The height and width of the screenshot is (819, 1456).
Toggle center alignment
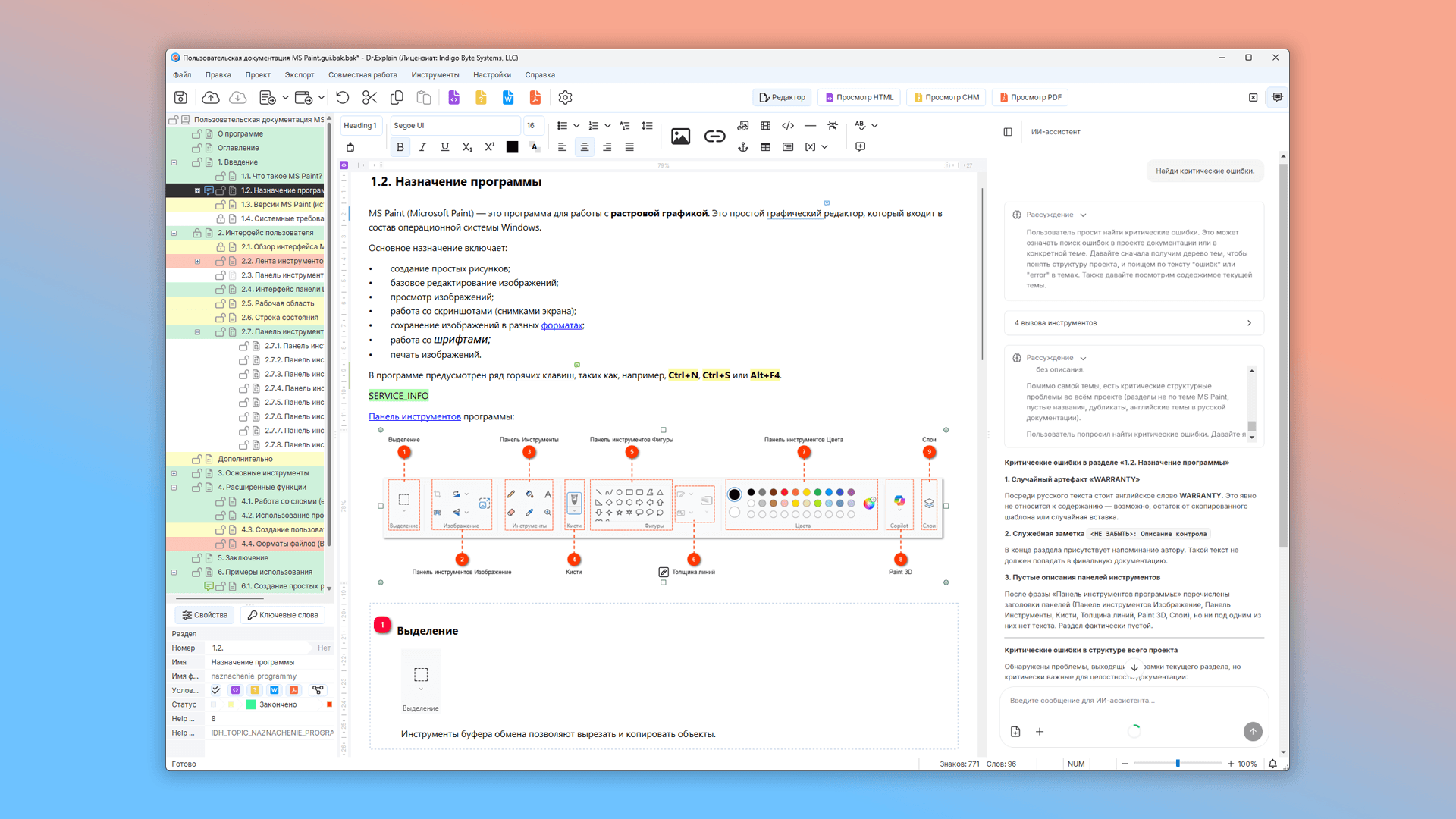585,147
